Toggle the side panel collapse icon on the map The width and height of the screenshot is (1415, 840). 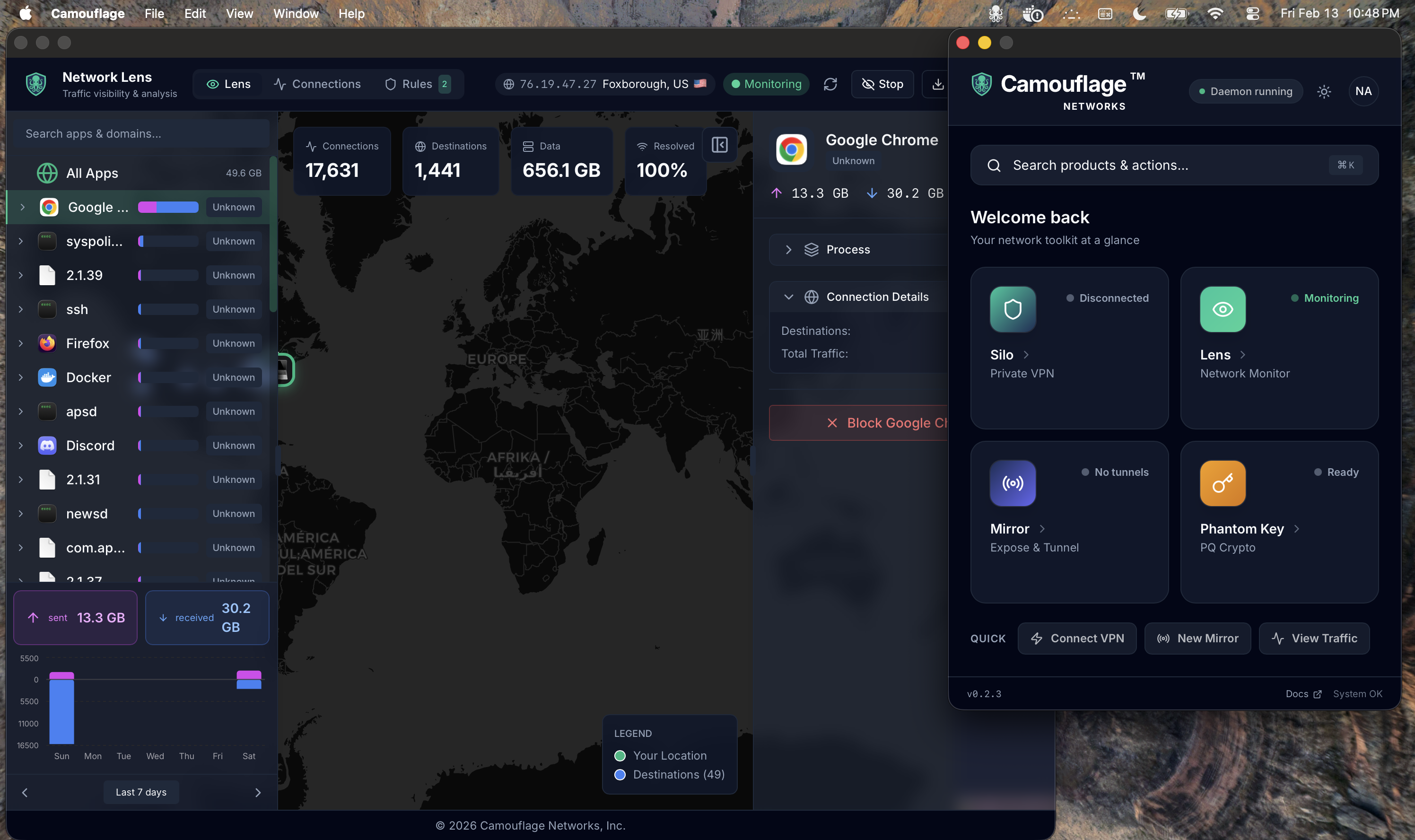pyautogui.click(x=719, y=145)
